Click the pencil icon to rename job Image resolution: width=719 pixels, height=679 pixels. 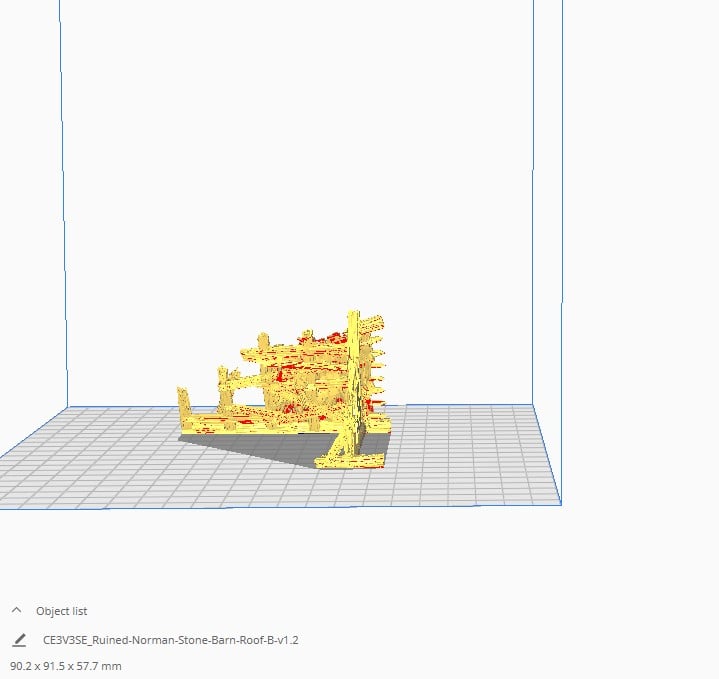(19, 640)
